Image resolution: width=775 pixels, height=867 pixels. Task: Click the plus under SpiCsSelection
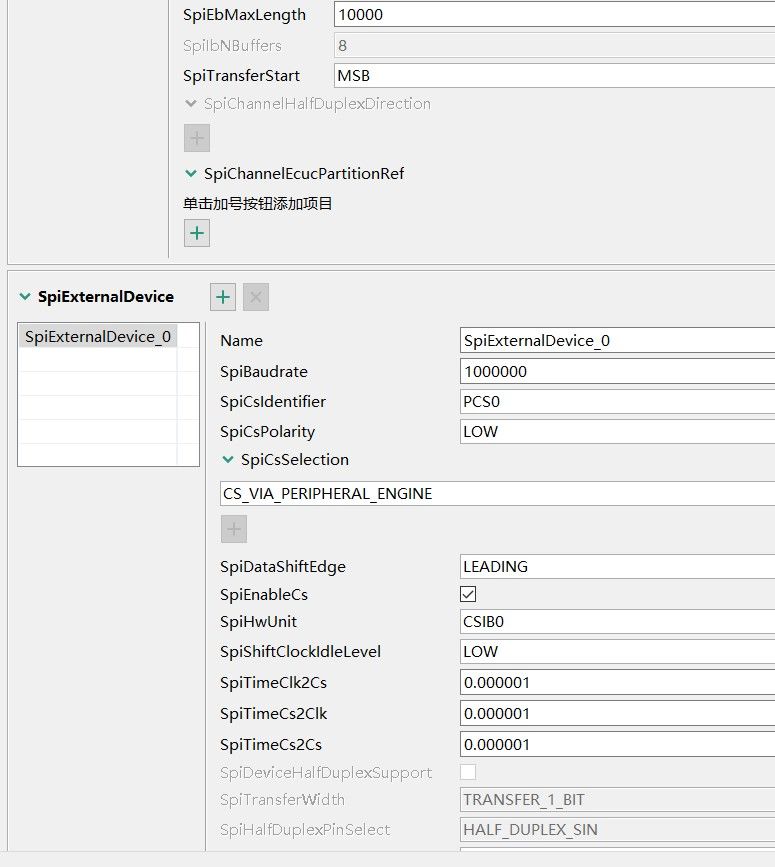click(234, 529)
